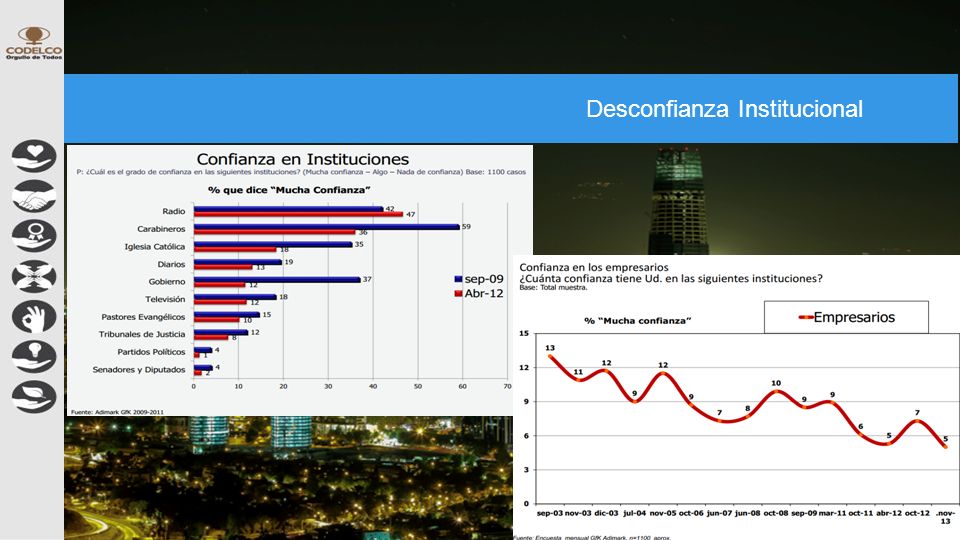The image size is (960, 540).
Task: Click the 'Gobierno' bar label
Action: [167, 282]
